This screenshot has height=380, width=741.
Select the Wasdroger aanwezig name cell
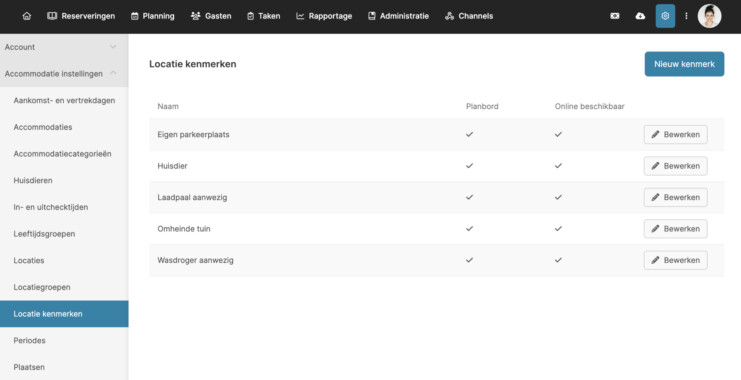pos(195,260)
